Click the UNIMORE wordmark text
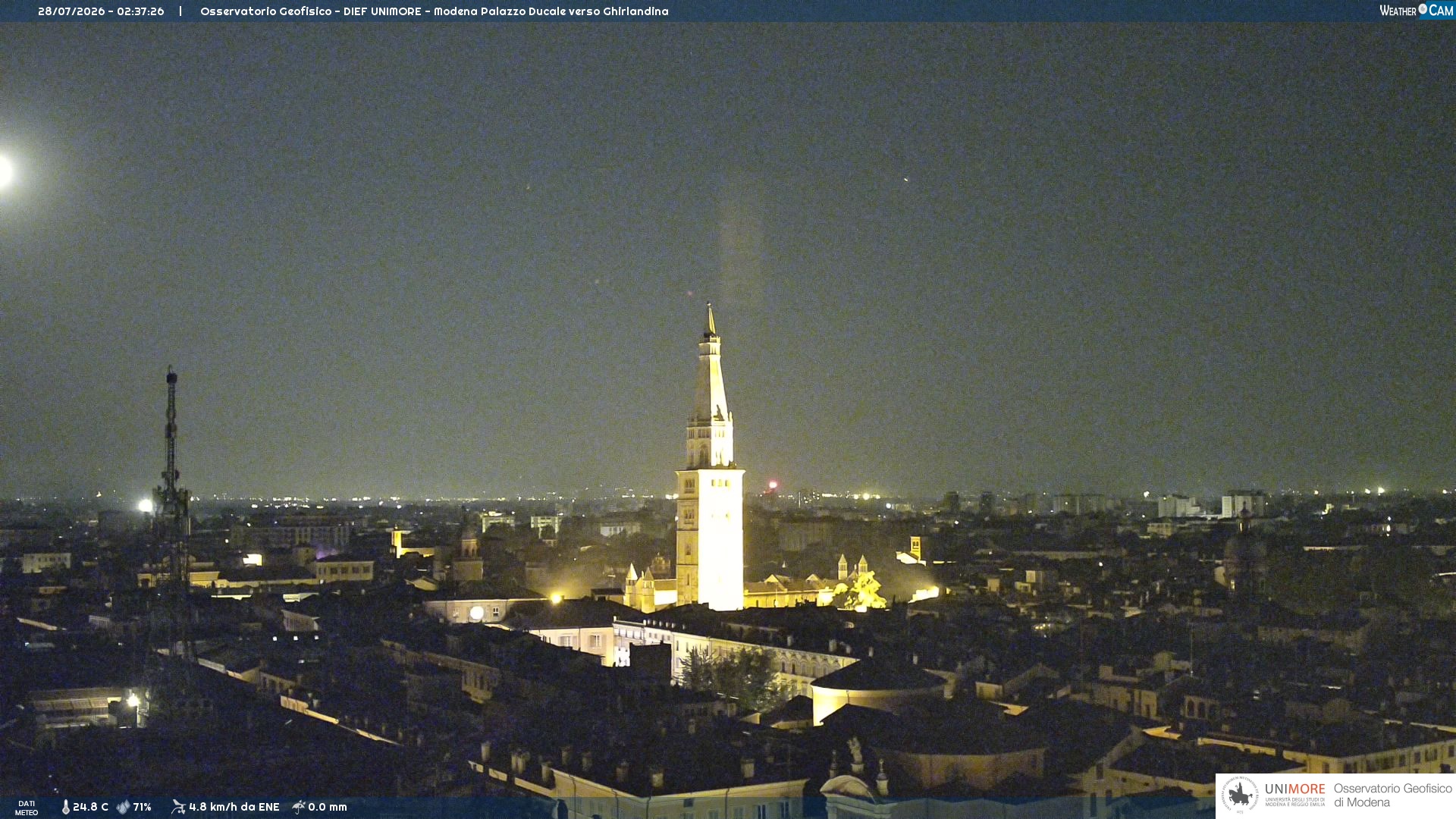 click(x=1294, y=789)
